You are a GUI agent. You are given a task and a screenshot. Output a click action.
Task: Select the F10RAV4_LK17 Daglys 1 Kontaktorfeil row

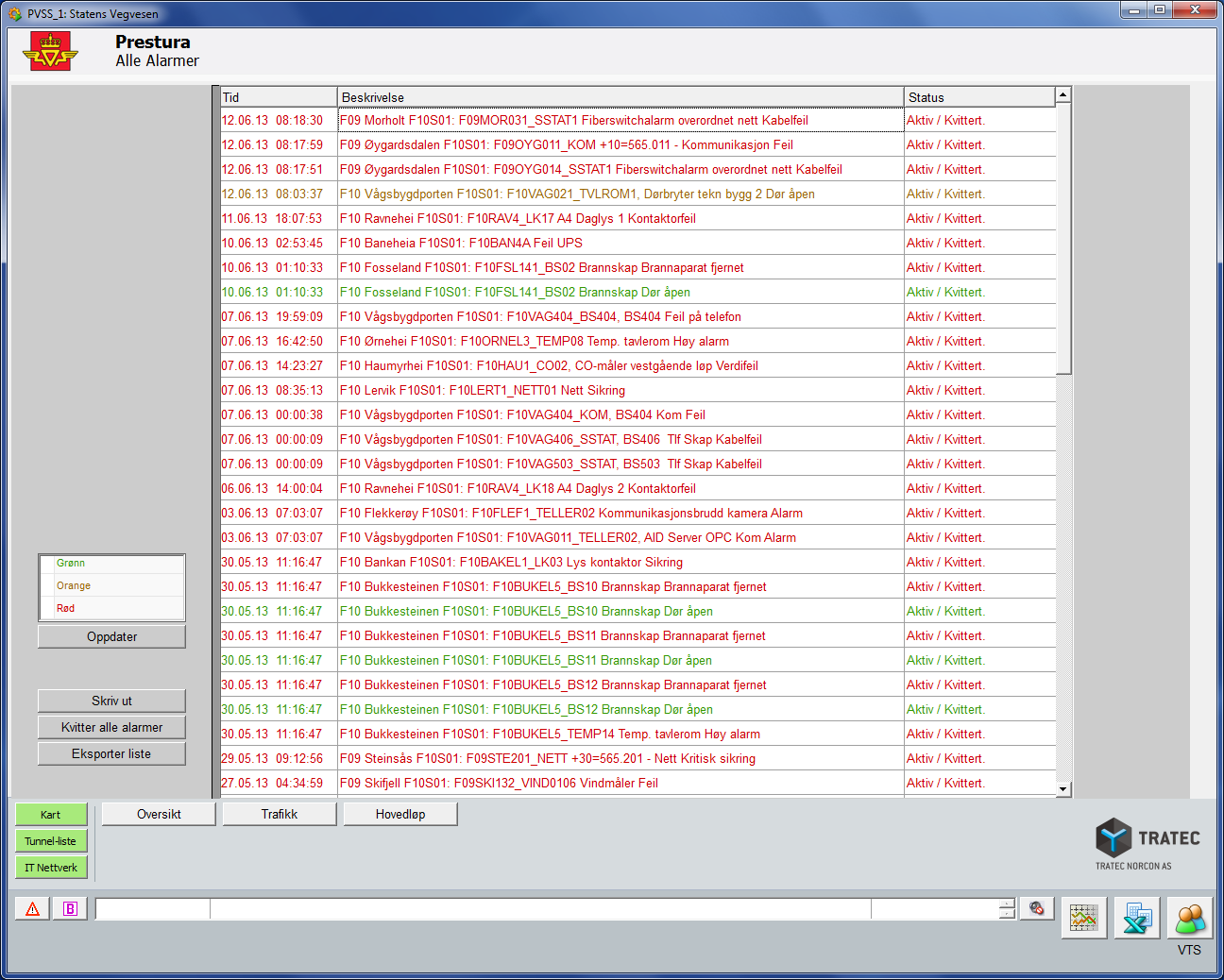click(637, 218)
